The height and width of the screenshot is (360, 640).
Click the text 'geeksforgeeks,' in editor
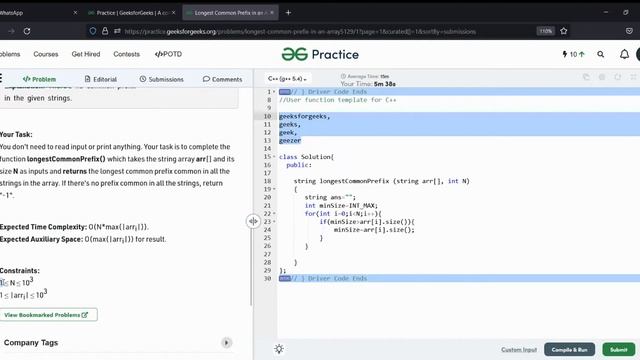304,116
